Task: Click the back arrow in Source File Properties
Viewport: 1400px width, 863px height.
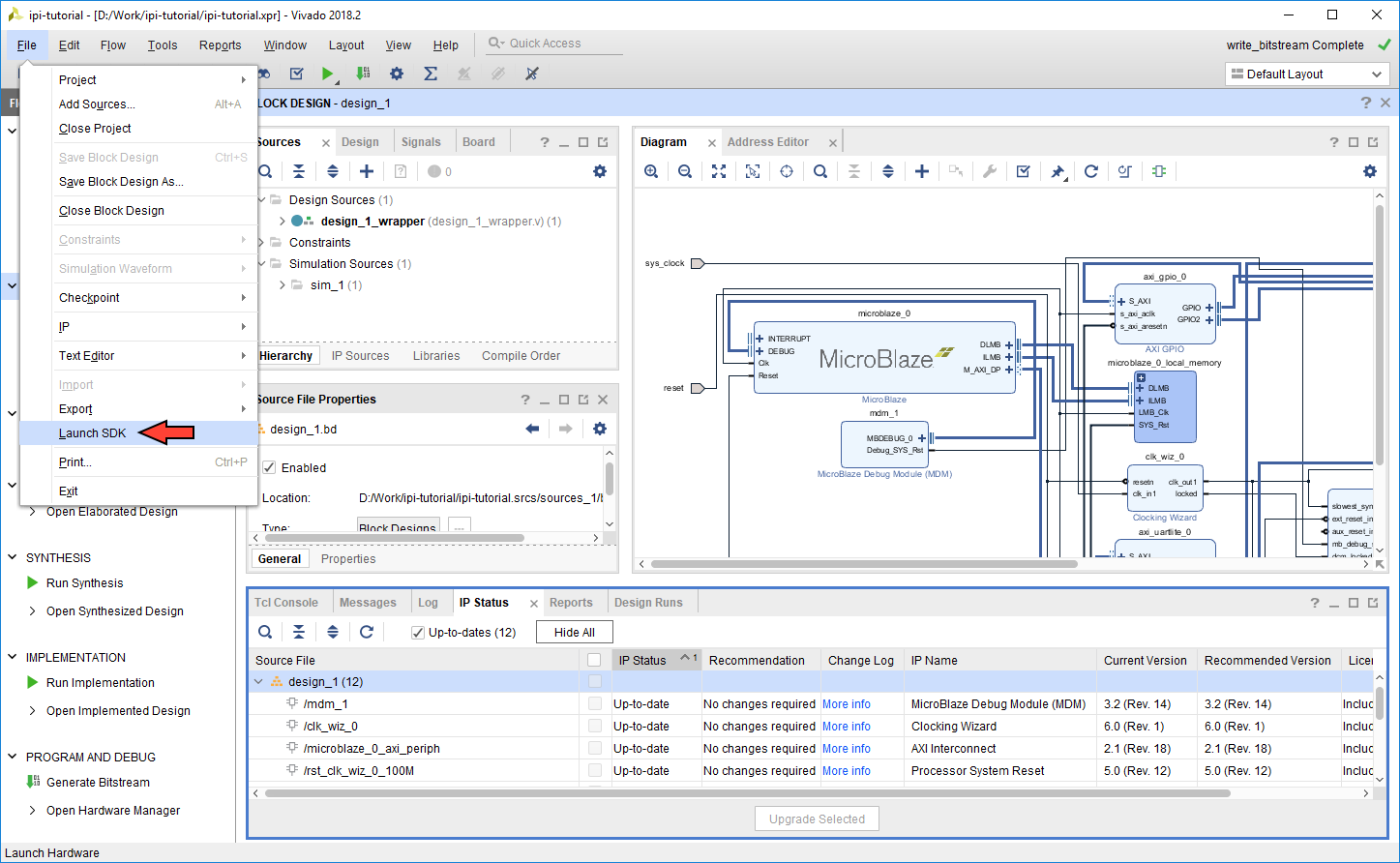Action: 532,429
